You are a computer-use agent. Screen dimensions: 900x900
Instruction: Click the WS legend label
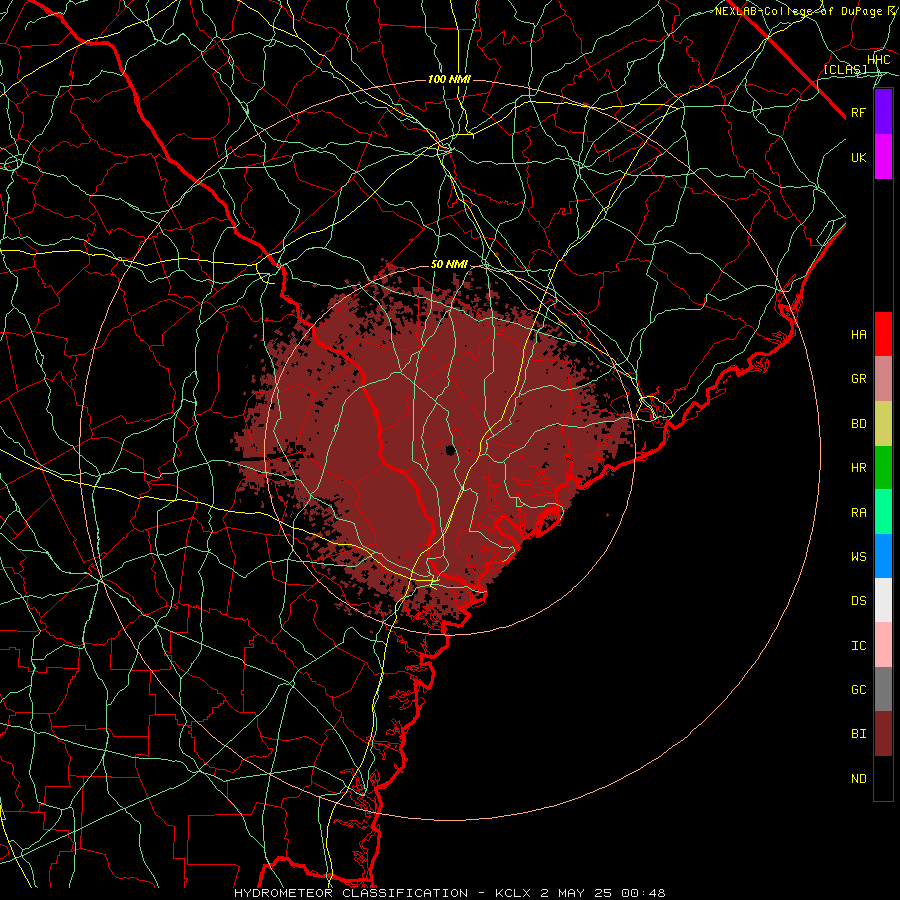tap(859, 556)
